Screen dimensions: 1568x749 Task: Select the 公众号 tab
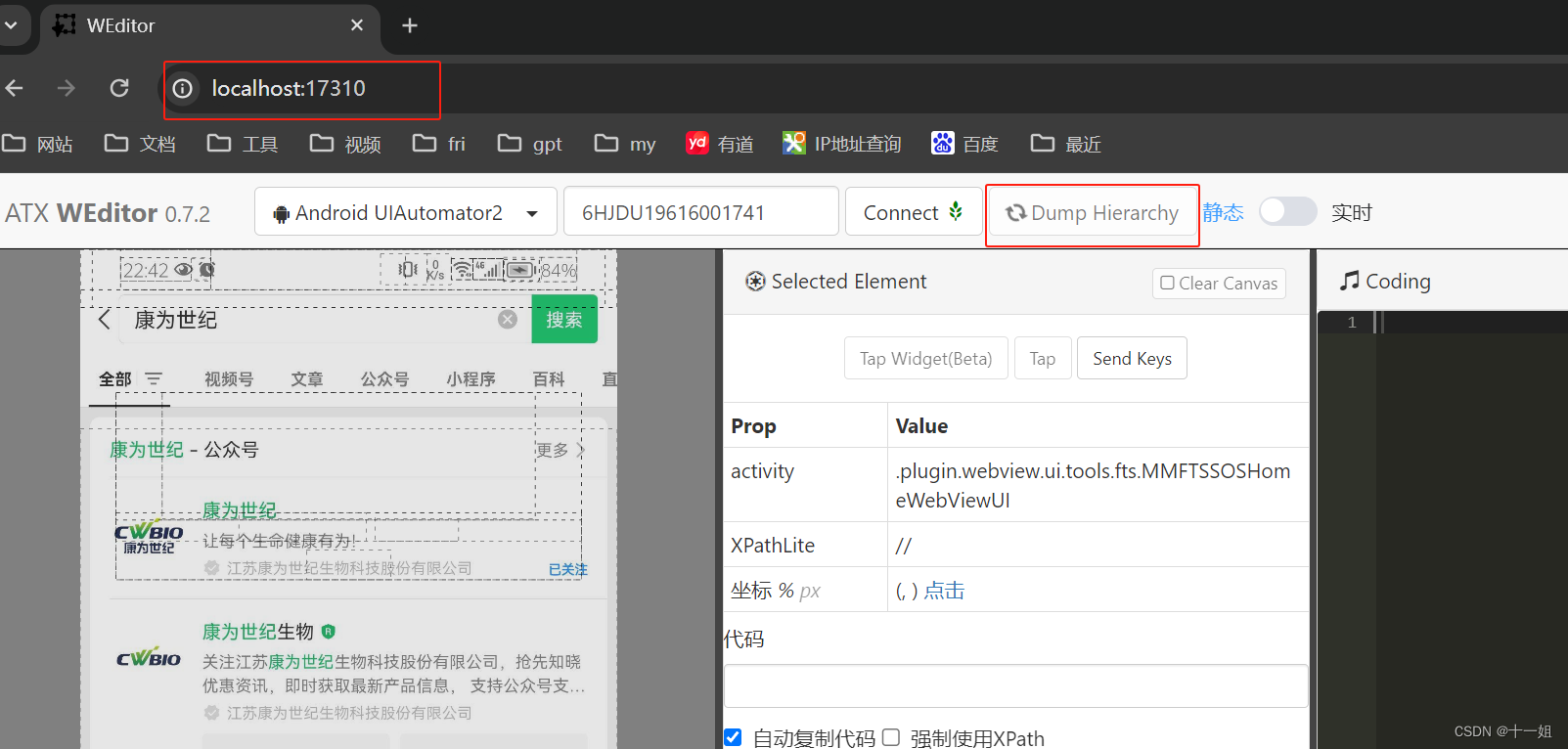[x=384, y=378]
